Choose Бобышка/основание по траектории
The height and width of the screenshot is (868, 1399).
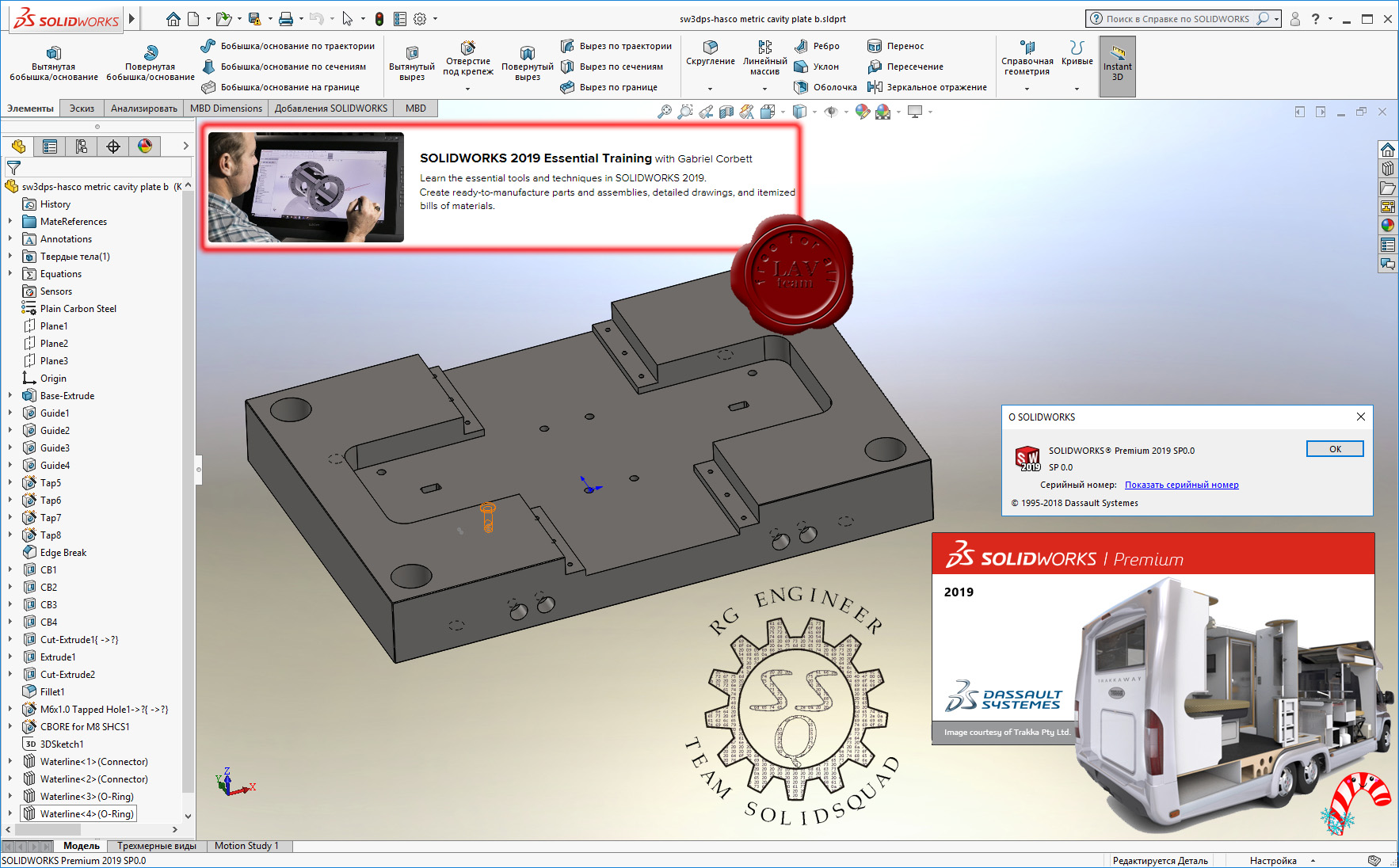pyautogui.click(x=288, y=46)
